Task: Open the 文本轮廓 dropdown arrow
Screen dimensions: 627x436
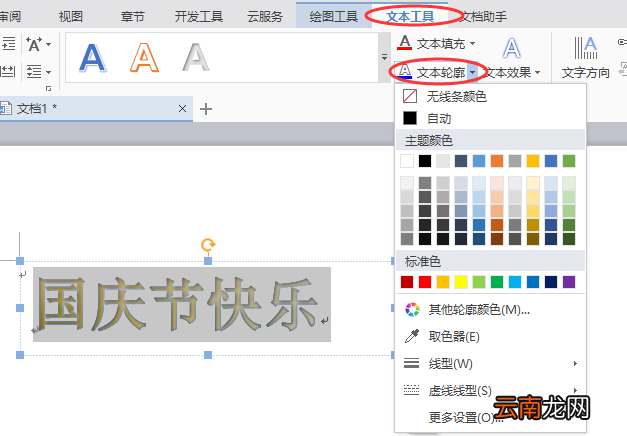Action: pyautogui.click(x=473, y=72)
